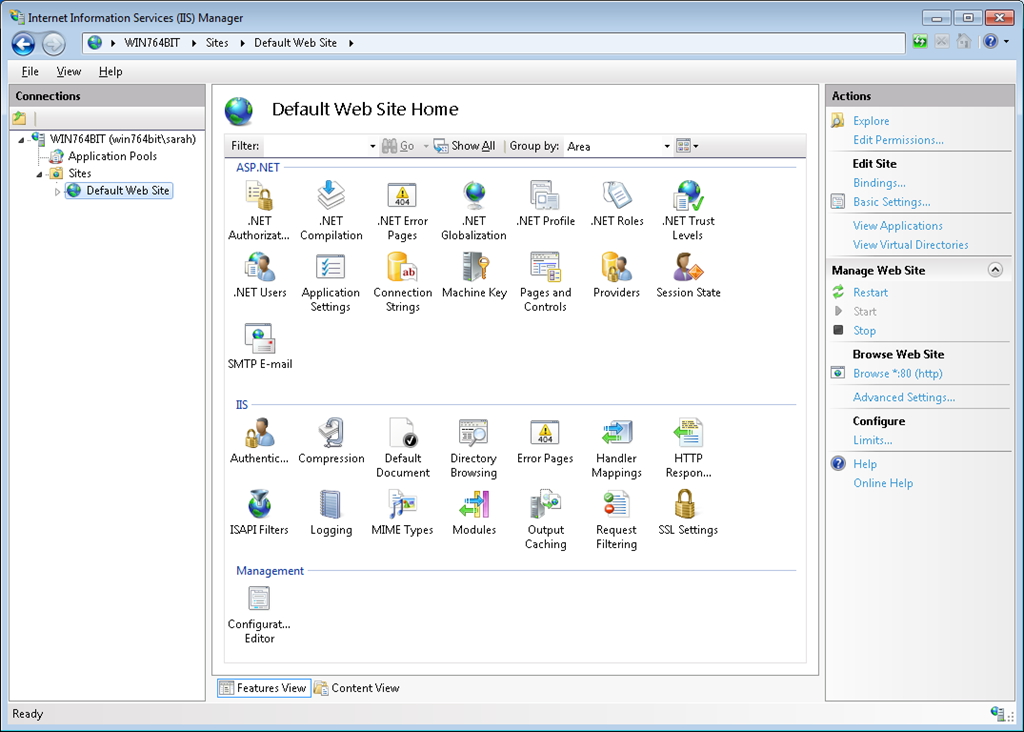Screen dimensions: 1024x732
Task: Open the .NET Users feature
Action: 259,276
